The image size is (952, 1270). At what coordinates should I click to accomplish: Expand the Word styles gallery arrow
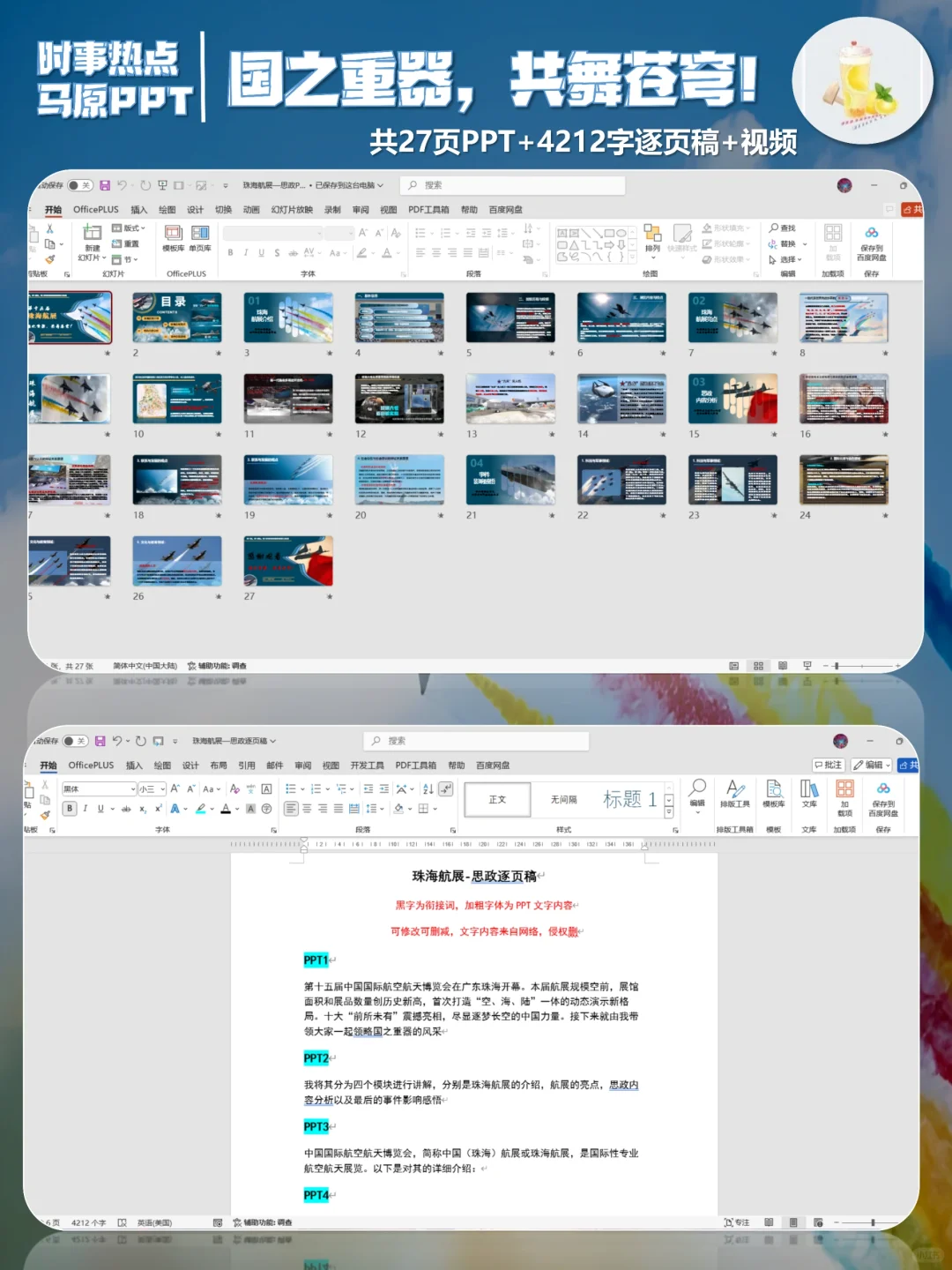[x=669, y=811]
